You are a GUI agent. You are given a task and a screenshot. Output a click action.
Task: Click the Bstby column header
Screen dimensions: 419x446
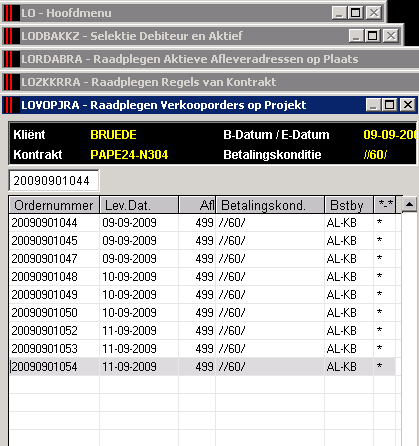[x=349, y=205]
